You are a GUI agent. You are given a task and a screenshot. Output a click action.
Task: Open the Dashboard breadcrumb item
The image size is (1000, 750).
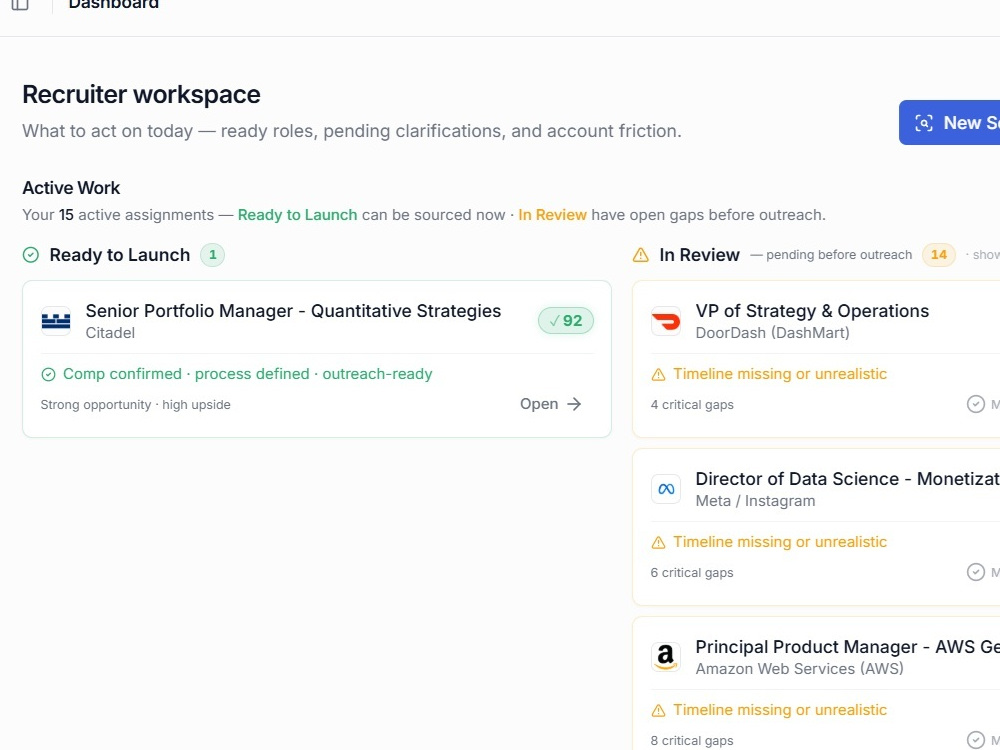point(114,4)
